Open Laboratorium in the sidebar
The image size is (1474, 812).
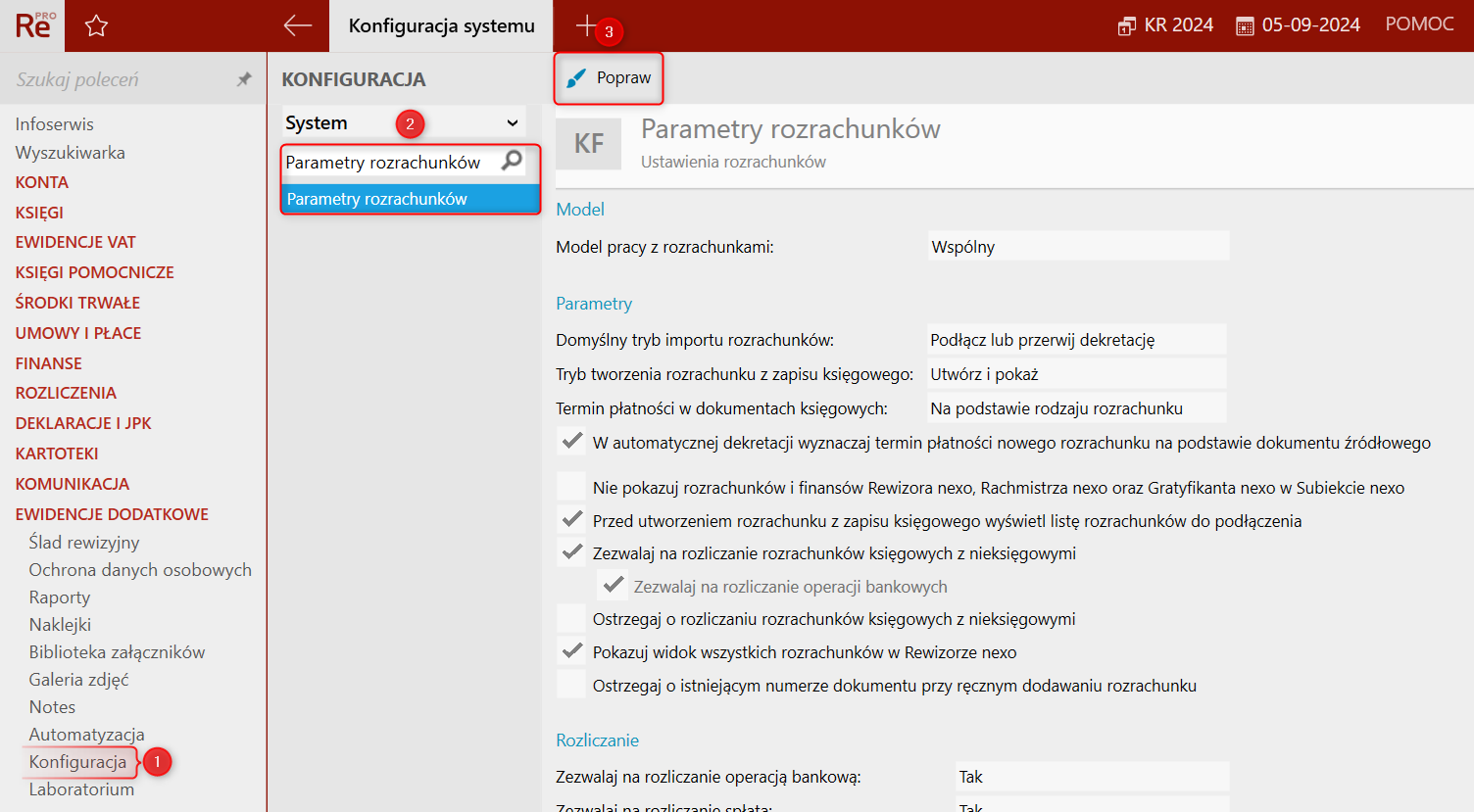pyautogui.click(x=81, y=789)
